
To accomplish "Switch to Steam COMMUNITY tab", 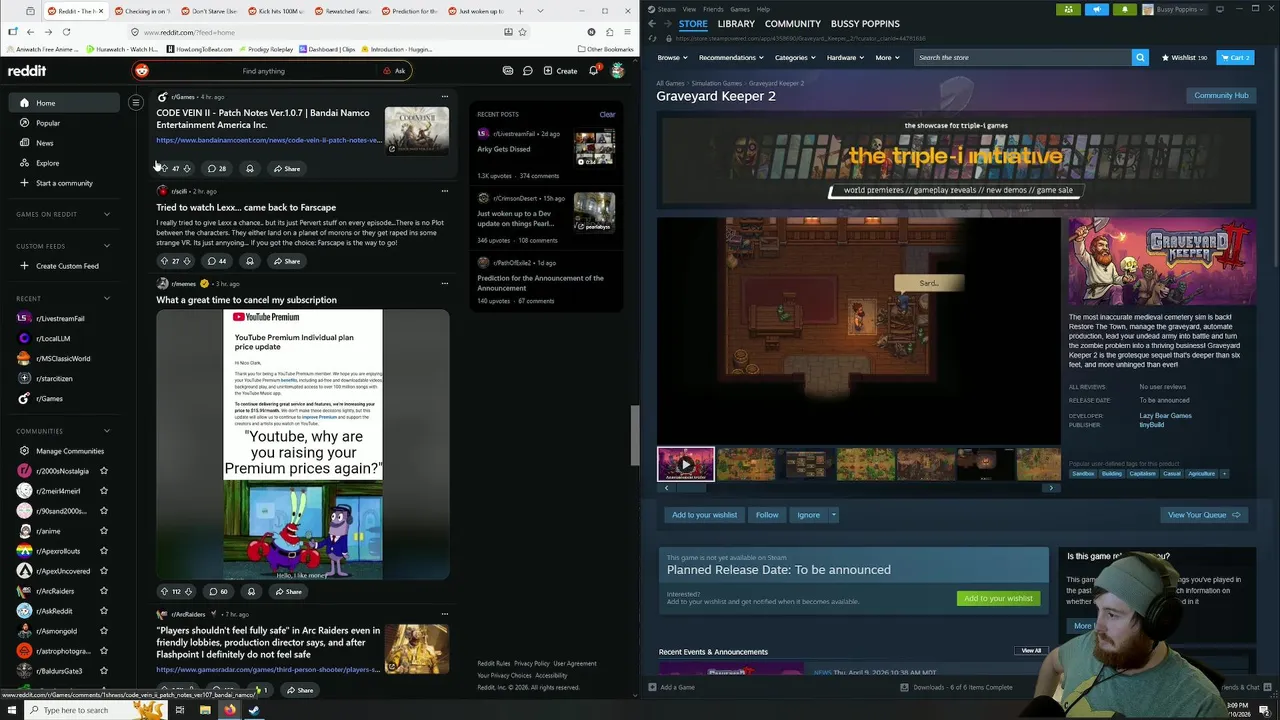I will click(x=793, y=23).
